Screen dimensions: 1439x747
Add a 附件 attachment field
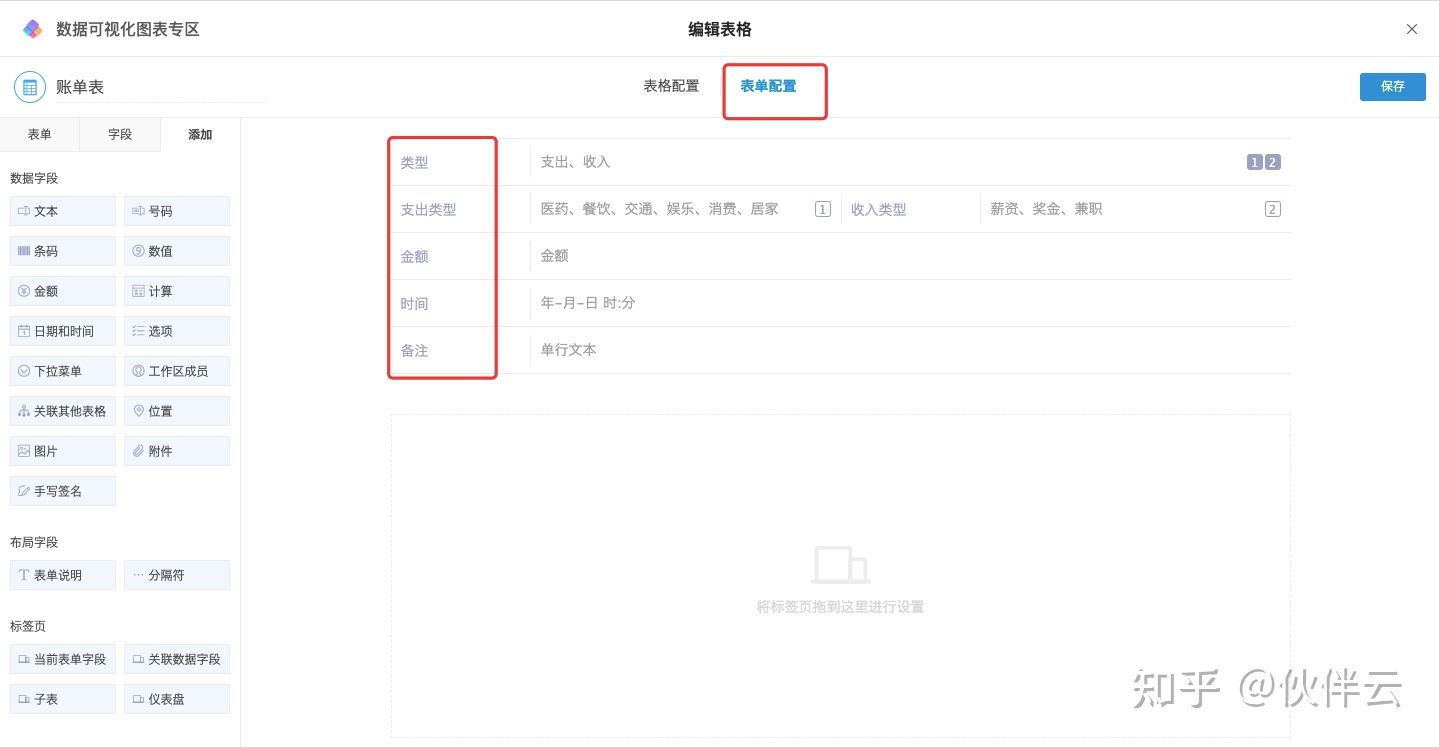pyautogui.click(x=177, y=451)
